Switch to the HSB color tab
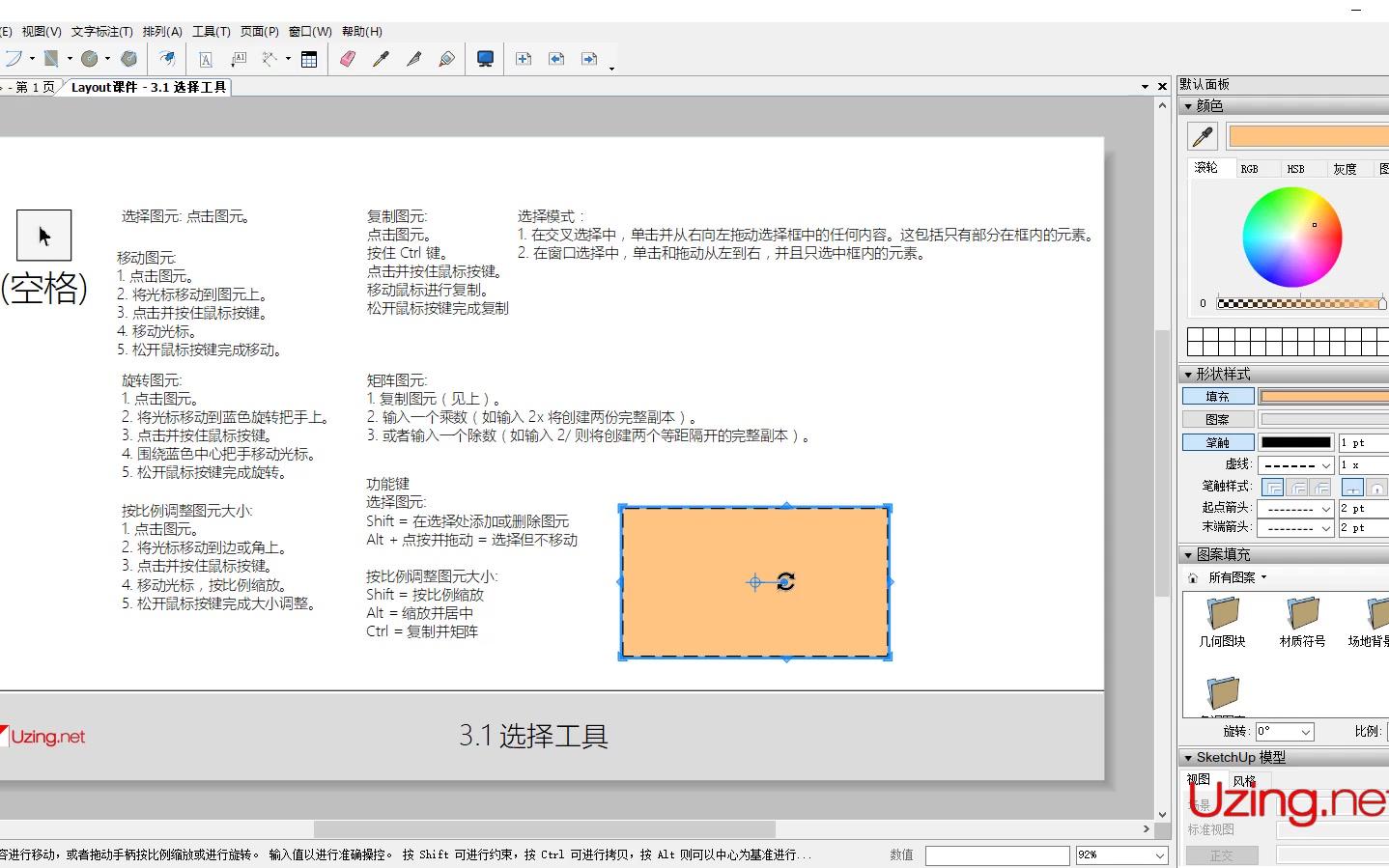This screenshot has height=868, width=1389. (x=1295, y=168)
